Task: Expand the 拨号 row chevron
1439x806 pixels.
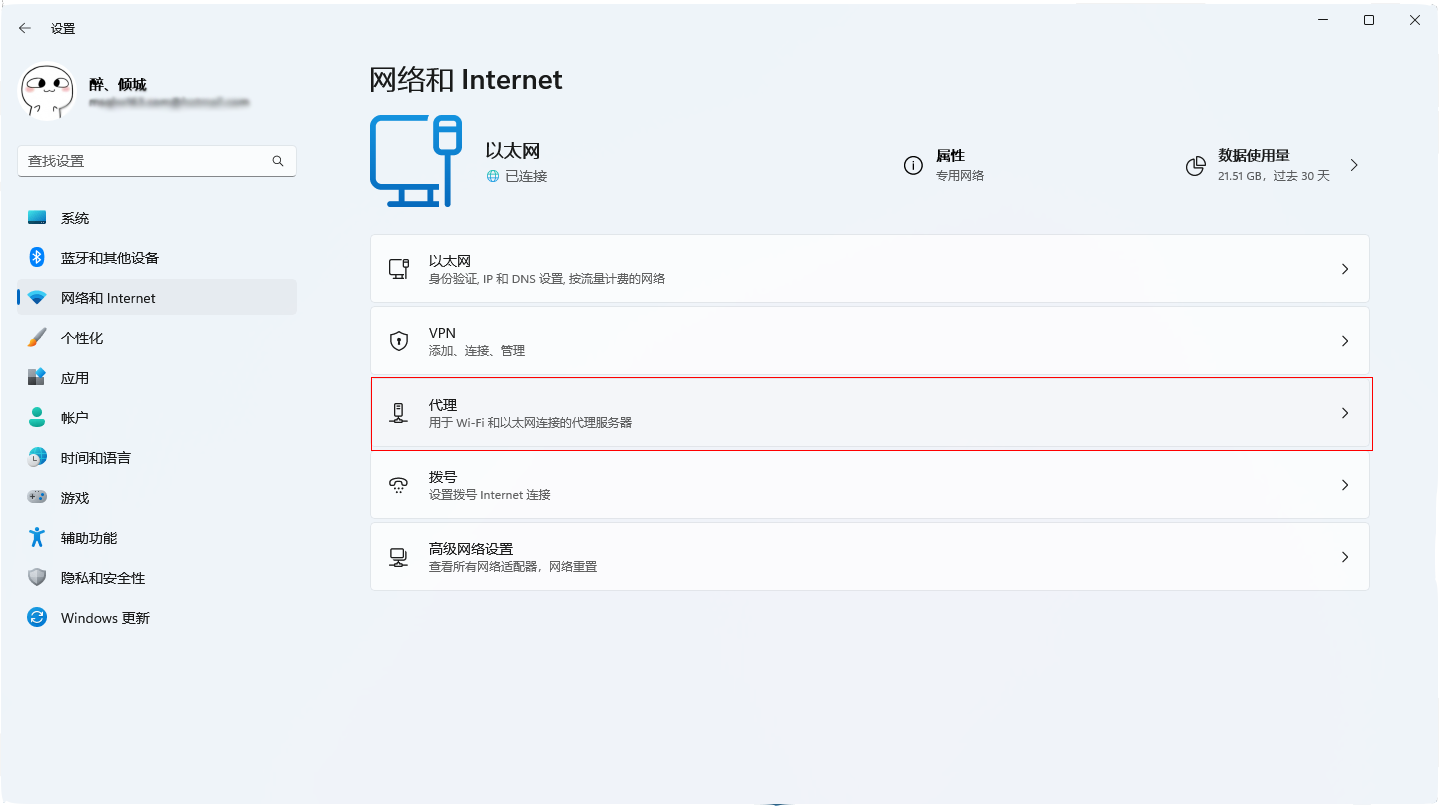Action: tap(1345, 485)
